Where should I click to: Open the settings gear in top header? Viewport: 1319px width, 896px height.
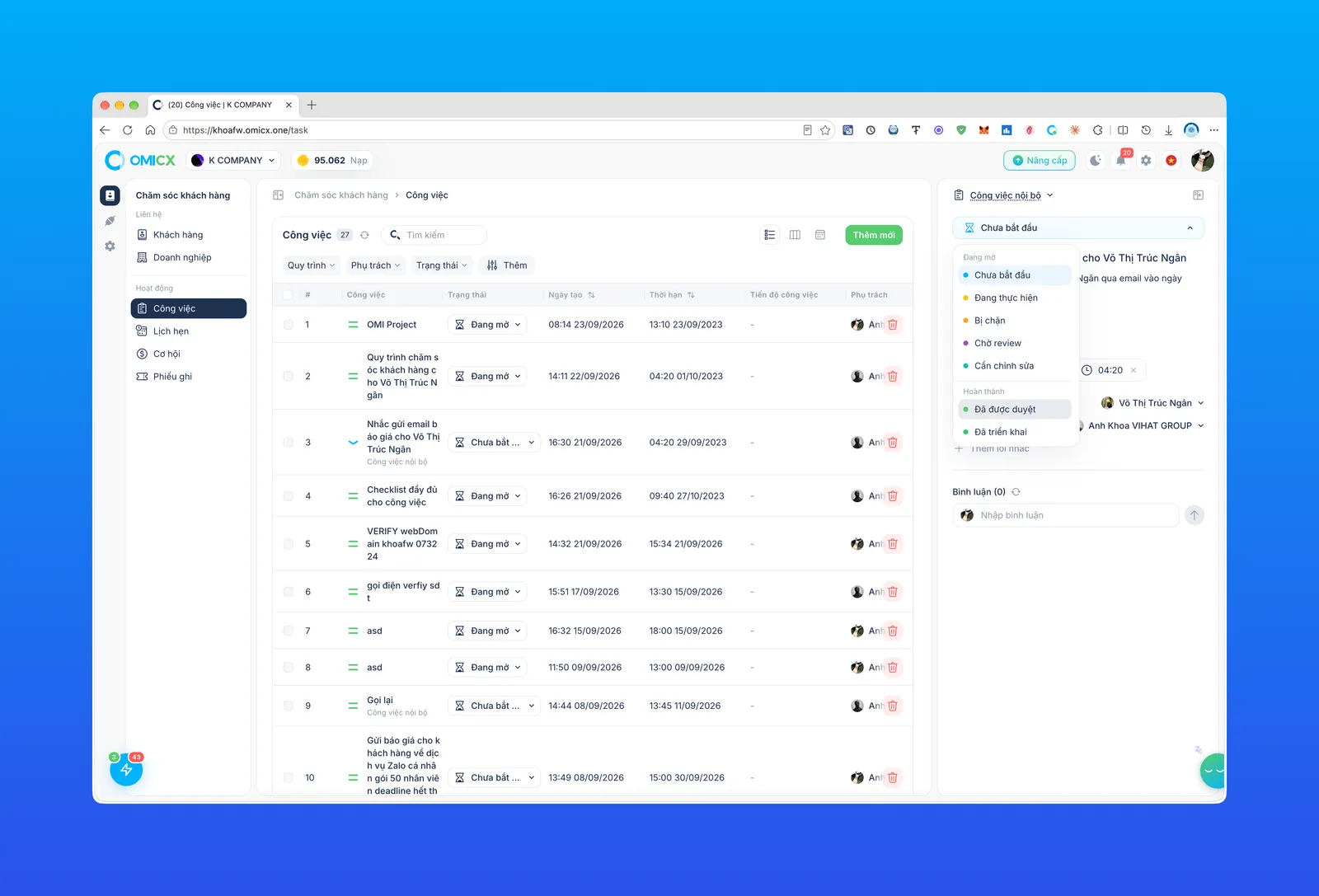click(x=1146, y=161)
